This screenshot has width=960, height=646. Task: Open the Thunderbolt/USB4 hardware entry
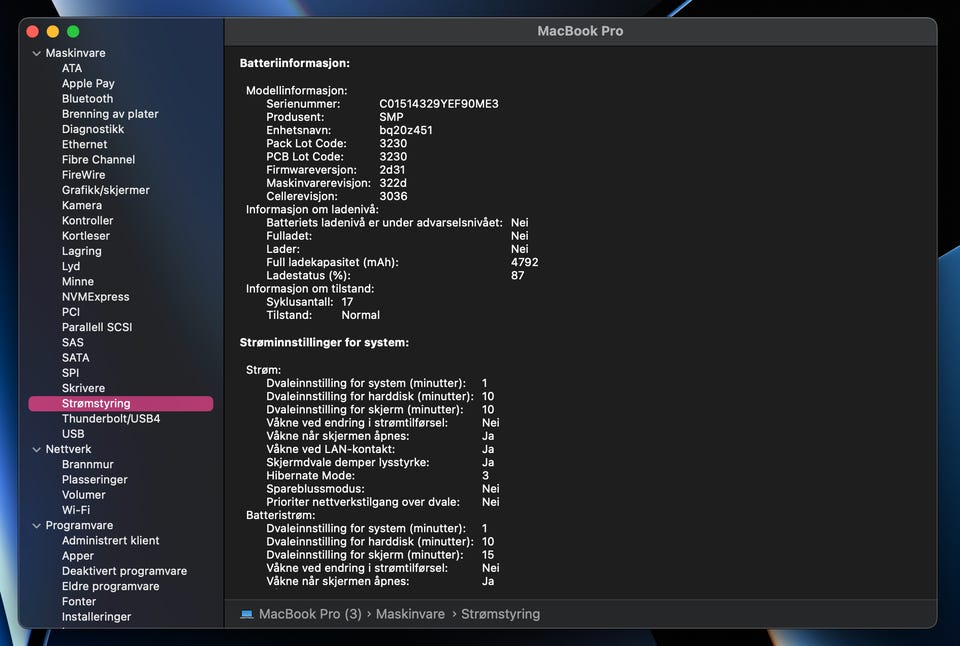coord(111,419)
